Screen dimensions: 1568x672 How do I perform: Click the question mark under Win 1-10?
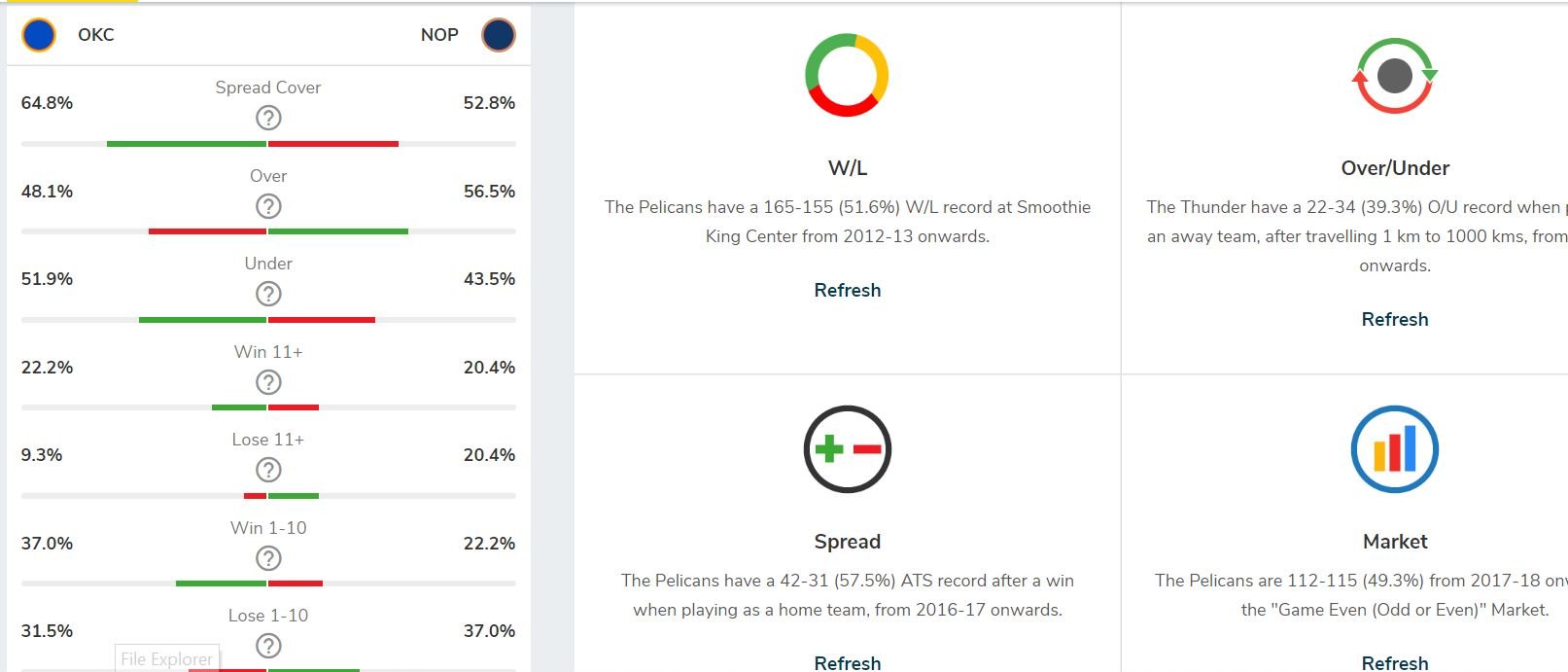268,558
